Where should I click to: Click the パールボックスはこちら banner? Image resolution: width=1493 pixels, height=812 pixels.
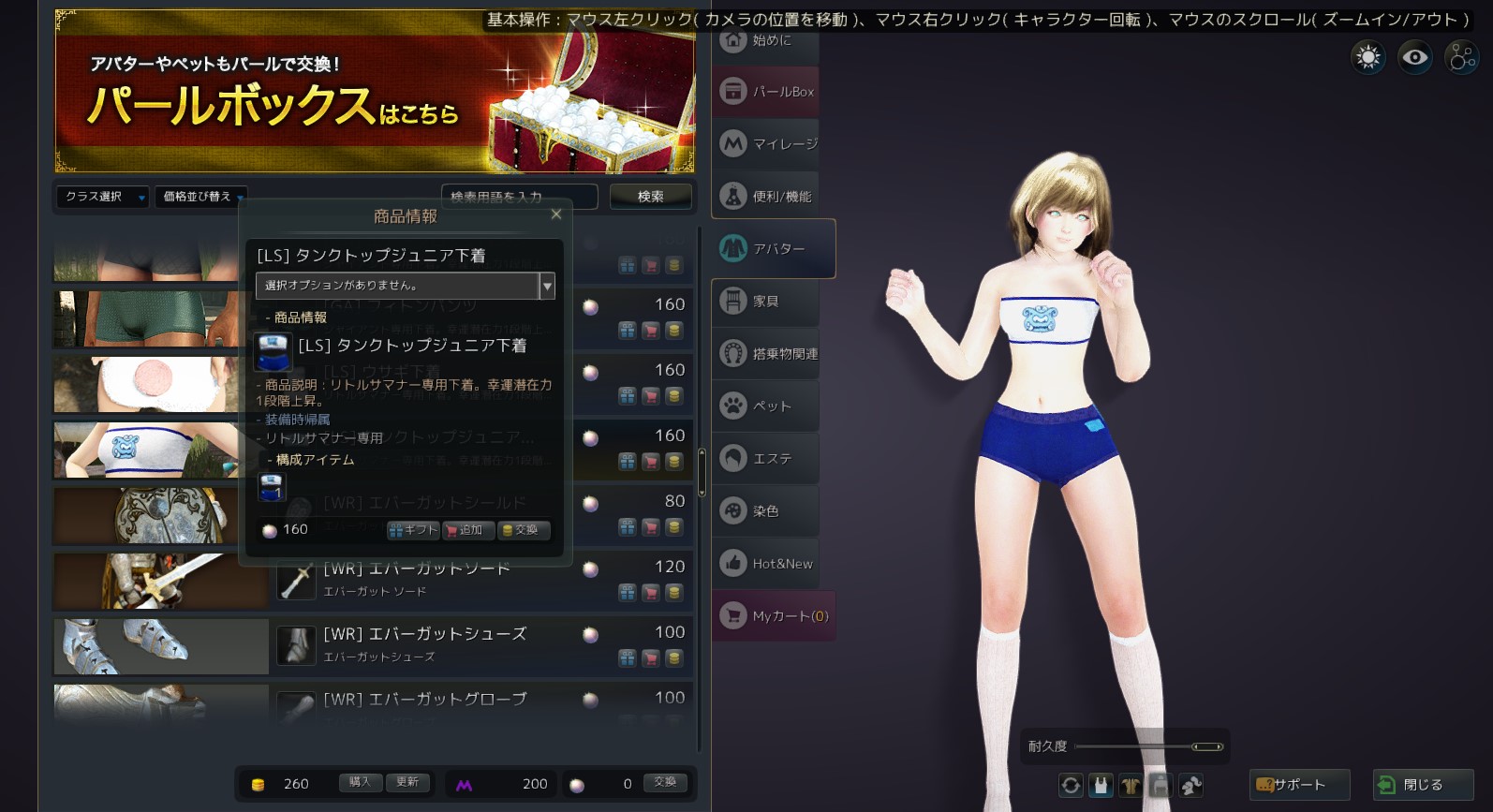[375, 92]
